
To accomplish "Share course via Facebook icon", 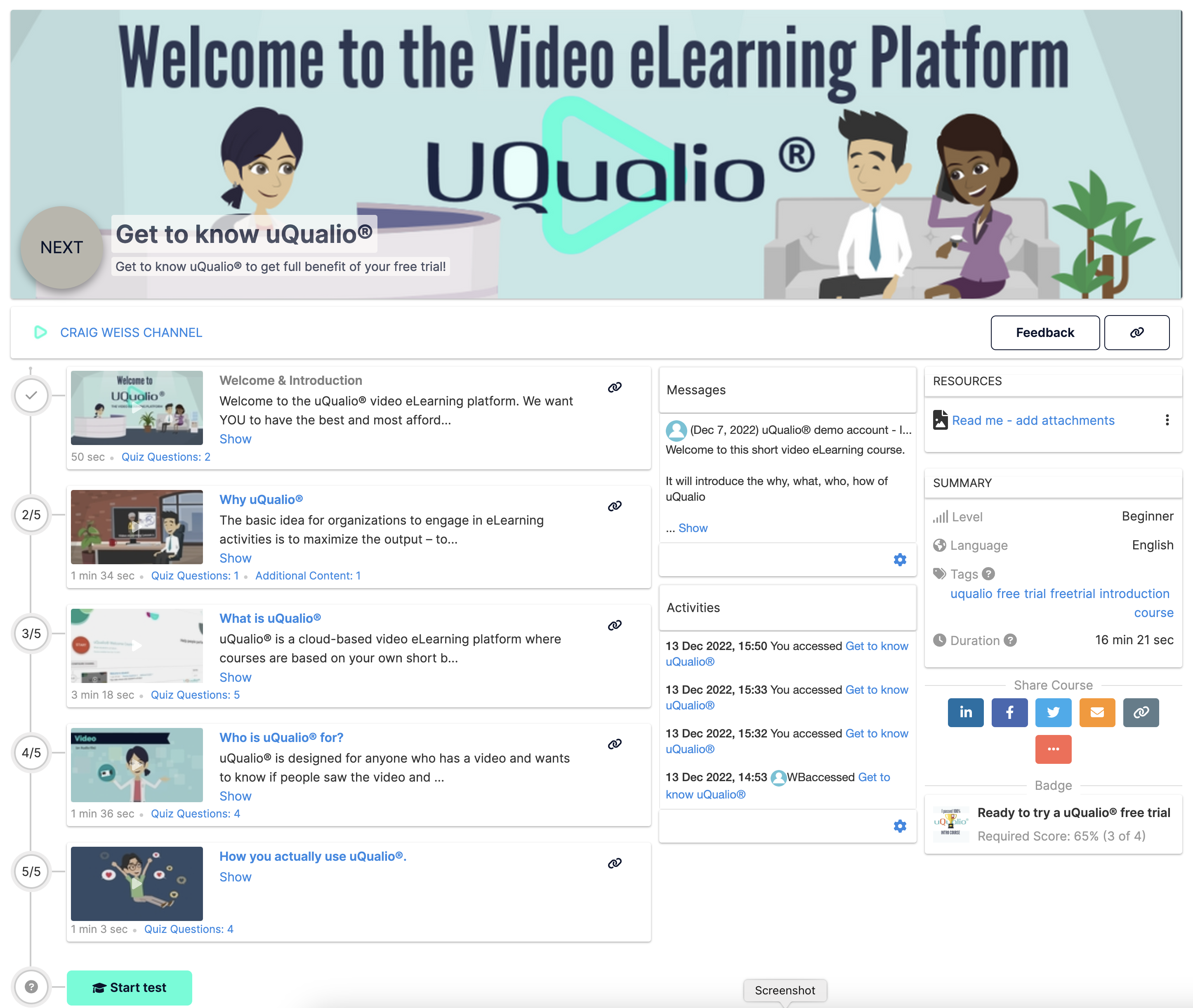I will tap(1009, 712).
